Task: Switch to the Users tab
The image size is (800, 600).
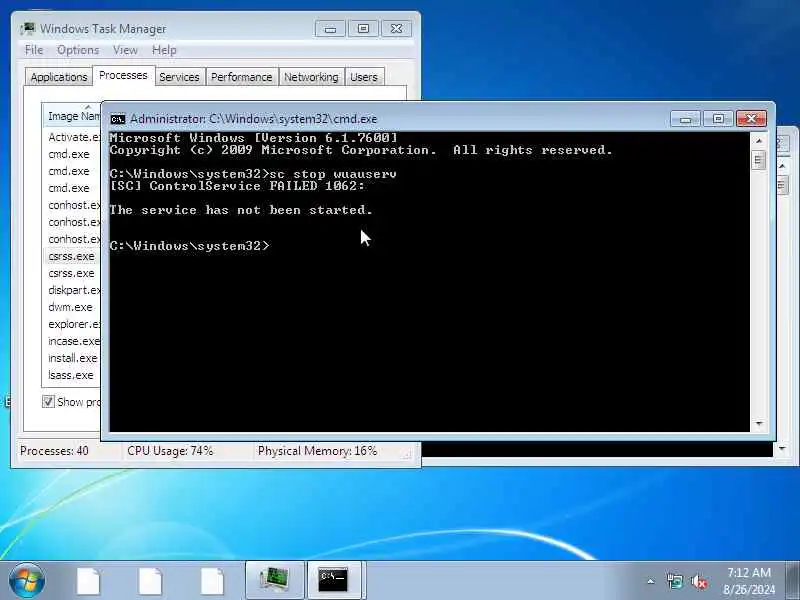Action: tap(364, 77)
